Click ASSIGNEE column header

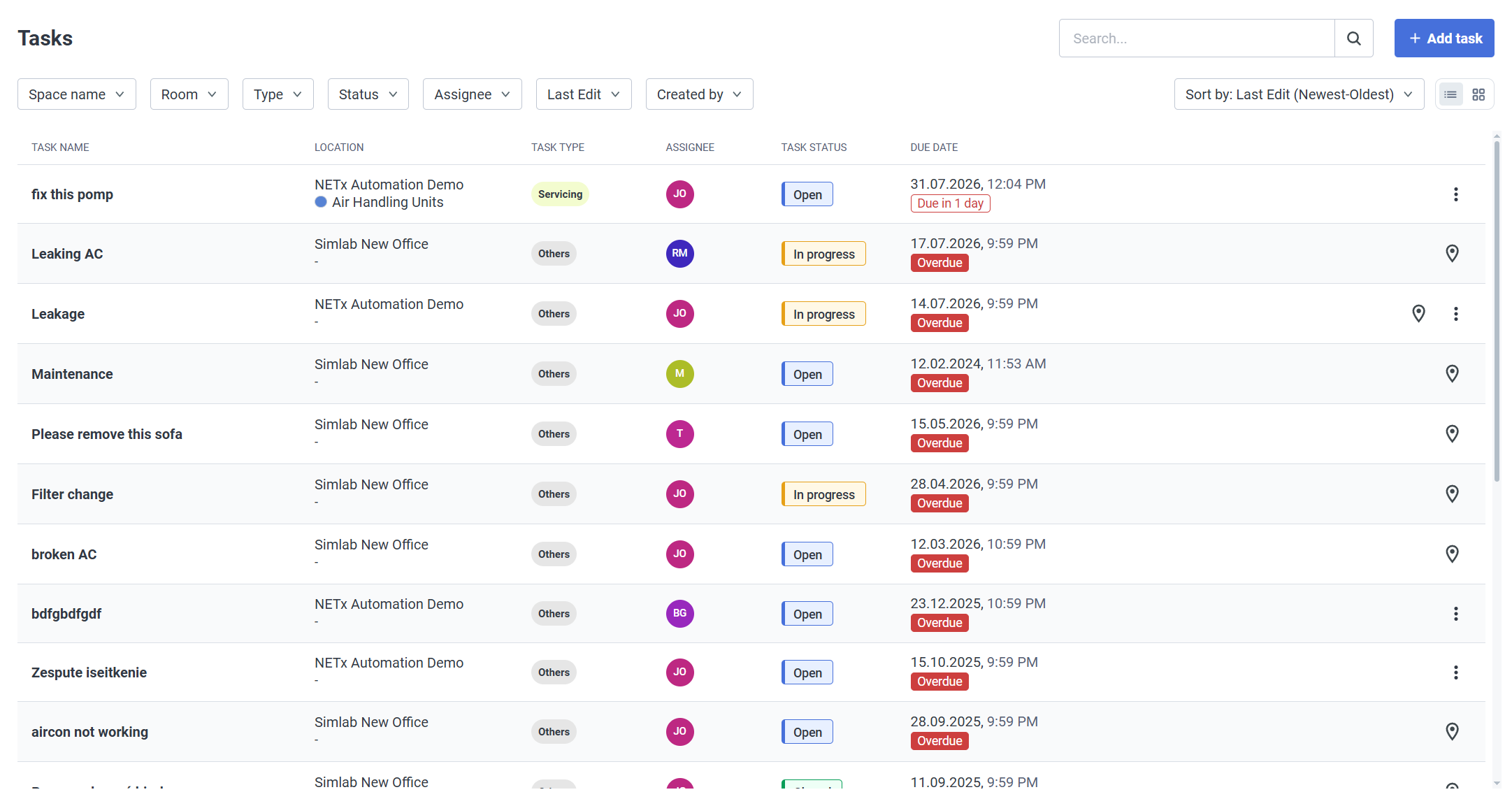coord(690,147)
